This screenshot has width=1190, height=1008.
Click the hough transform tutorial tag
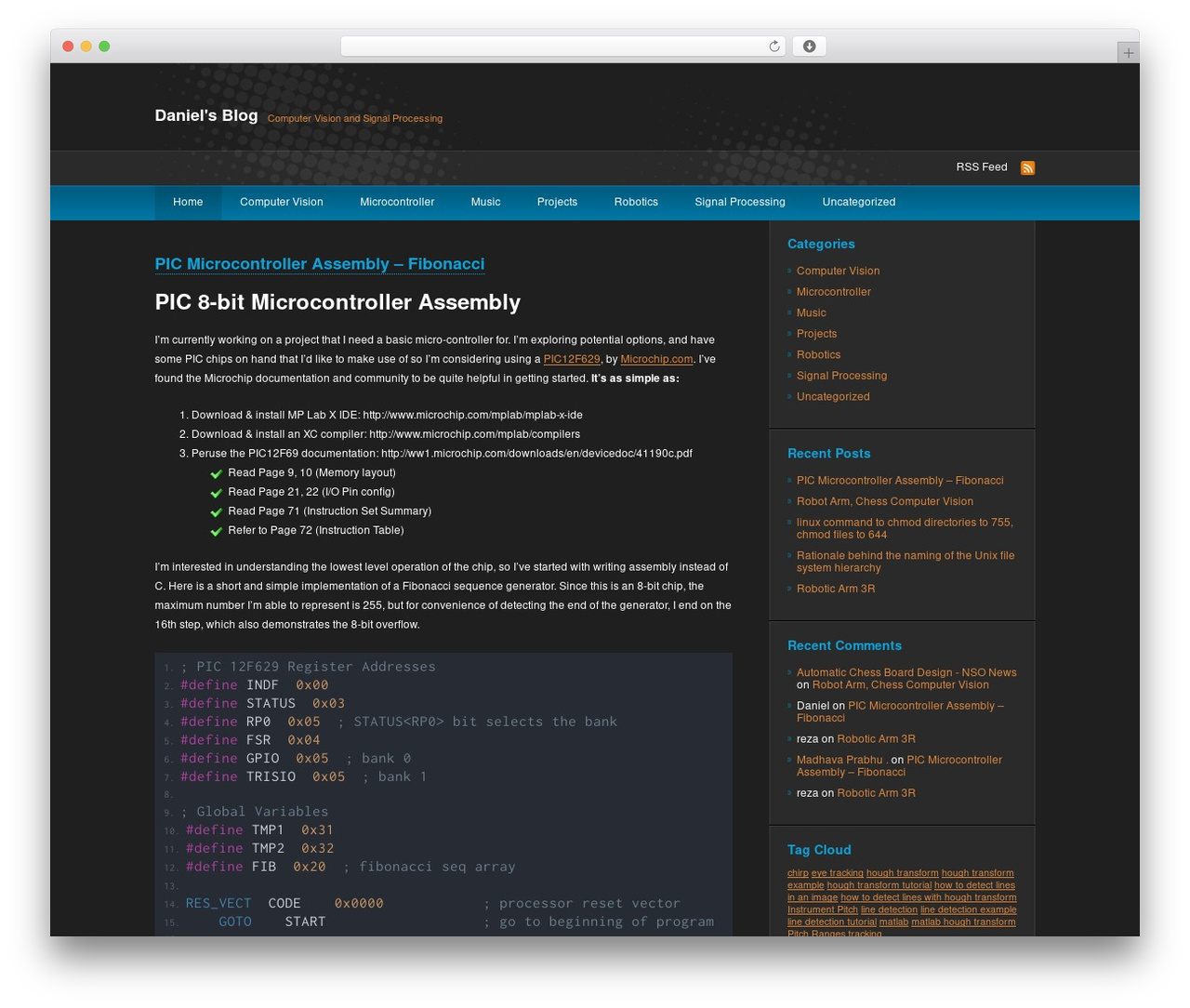click(879, 885)
